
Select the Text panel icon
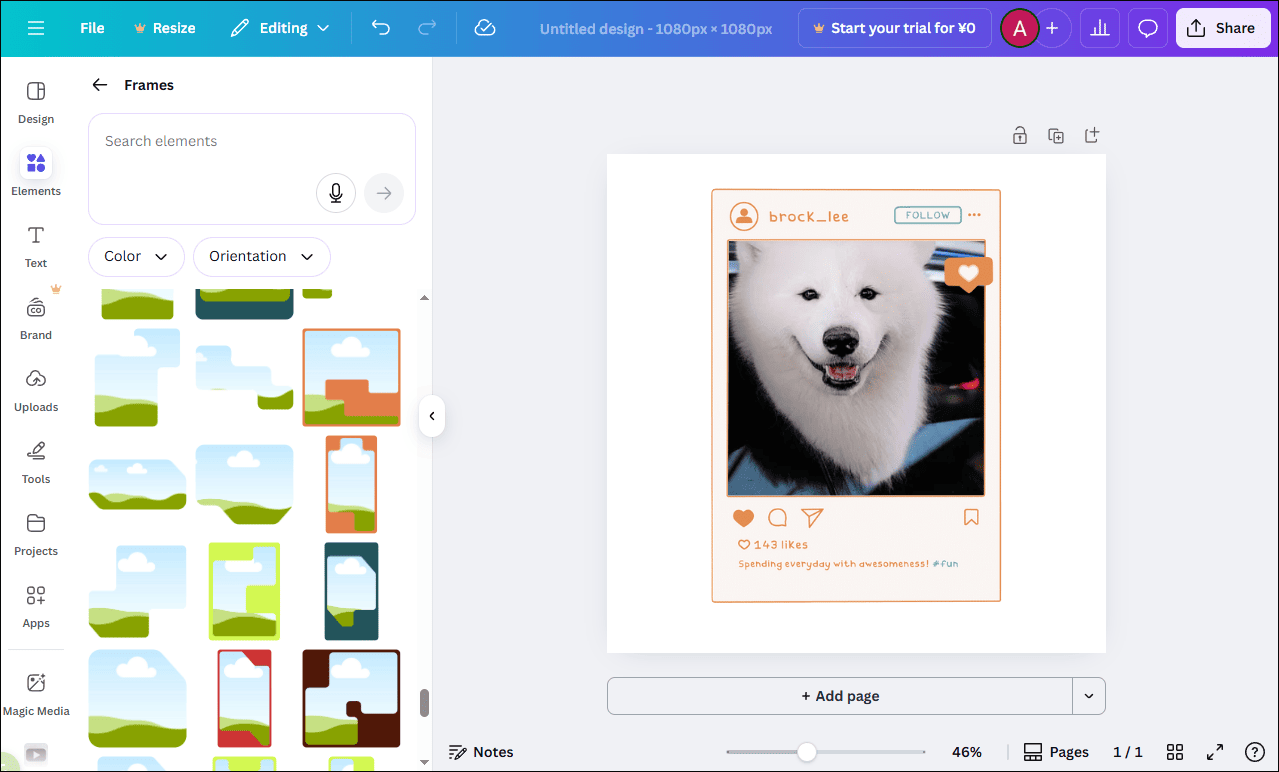tap(35, 245)
